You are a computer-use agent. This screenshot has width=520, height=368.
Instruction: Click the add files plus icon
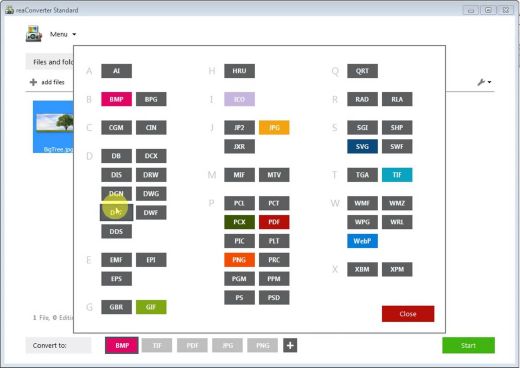point(33,82)
